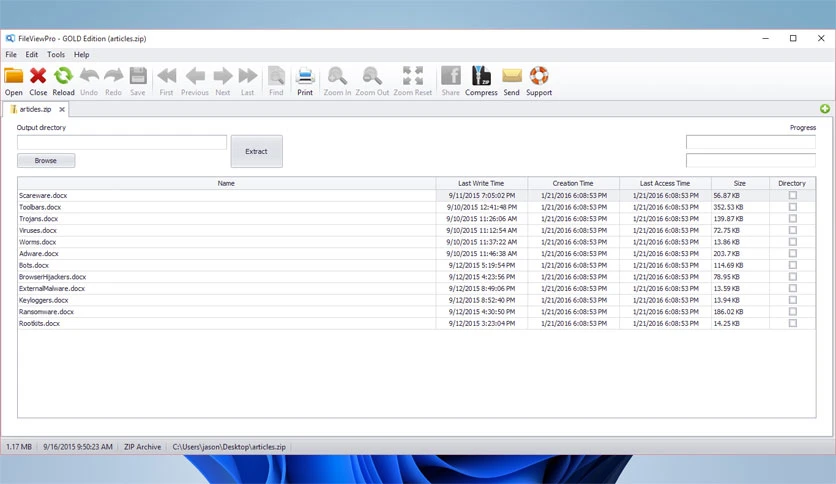836x484 pixels.
Task: Open the Edit menu
Action: pos(32,54)
